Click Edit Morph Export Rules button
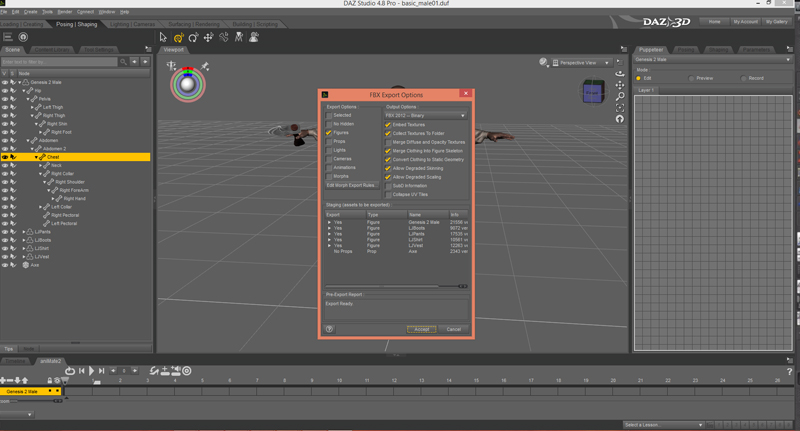 (x=352, y=185)
